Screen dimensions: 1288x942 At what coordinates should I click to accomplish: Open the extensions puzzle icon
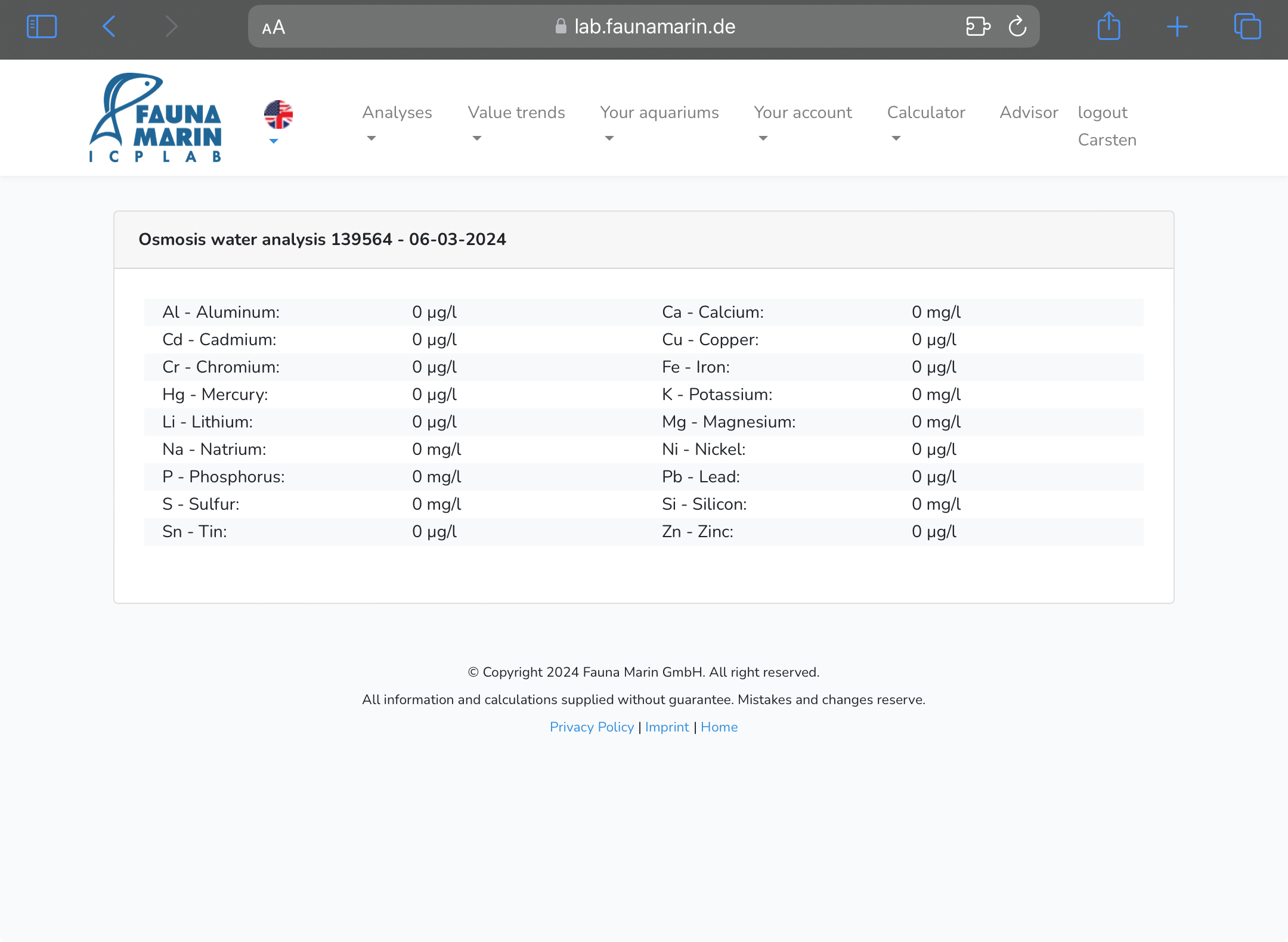pos(978,27)
